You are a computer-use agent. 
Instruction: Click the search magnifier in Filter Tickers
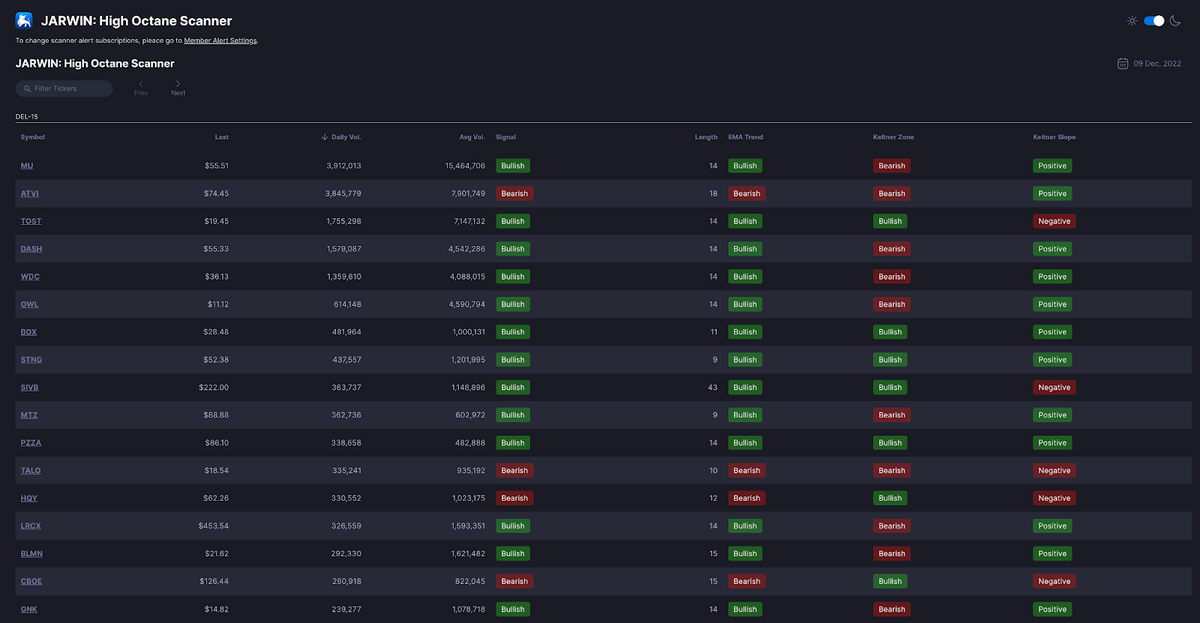(x=27, y=89)
